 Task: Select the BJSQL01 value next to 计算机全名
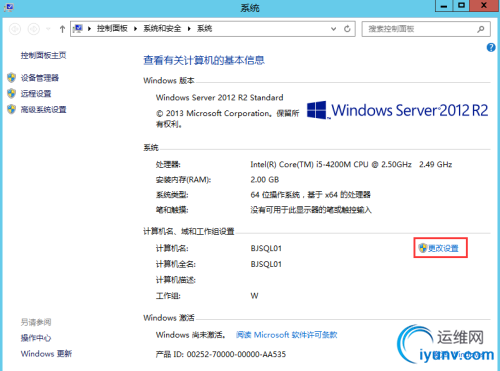pyautogui.click(x=266, y=264)
